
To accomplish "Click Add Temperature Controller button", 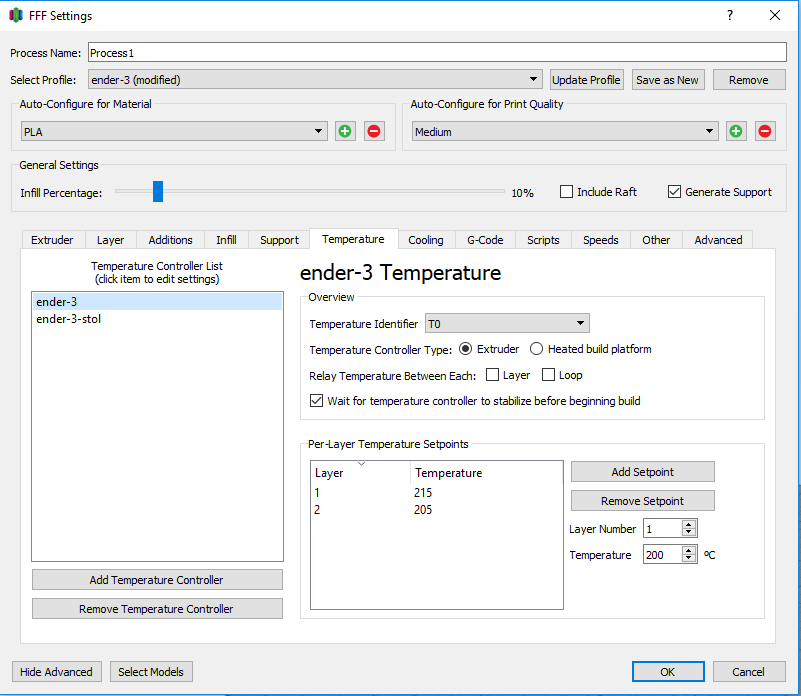I will (157, 579).
